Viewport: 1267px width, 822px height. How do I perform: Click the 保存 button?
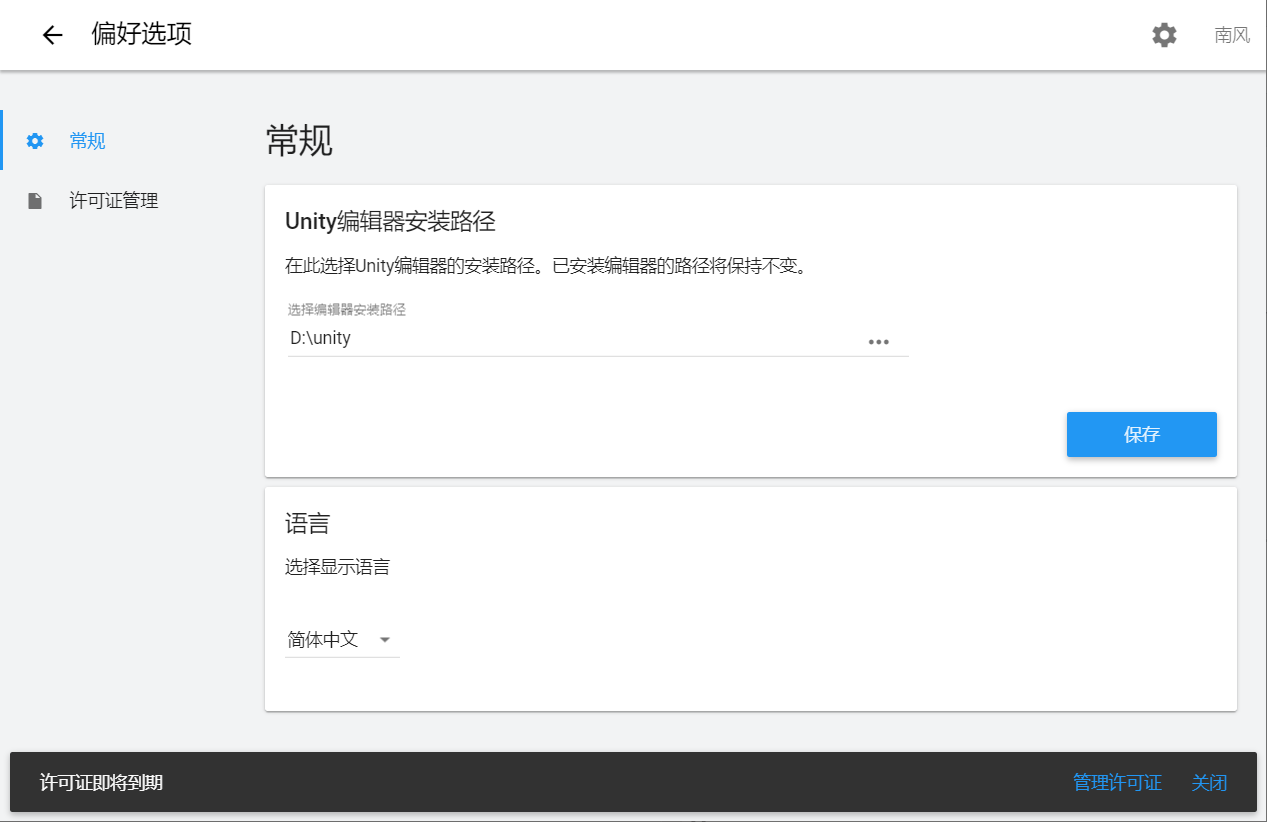pos(1141,434)
